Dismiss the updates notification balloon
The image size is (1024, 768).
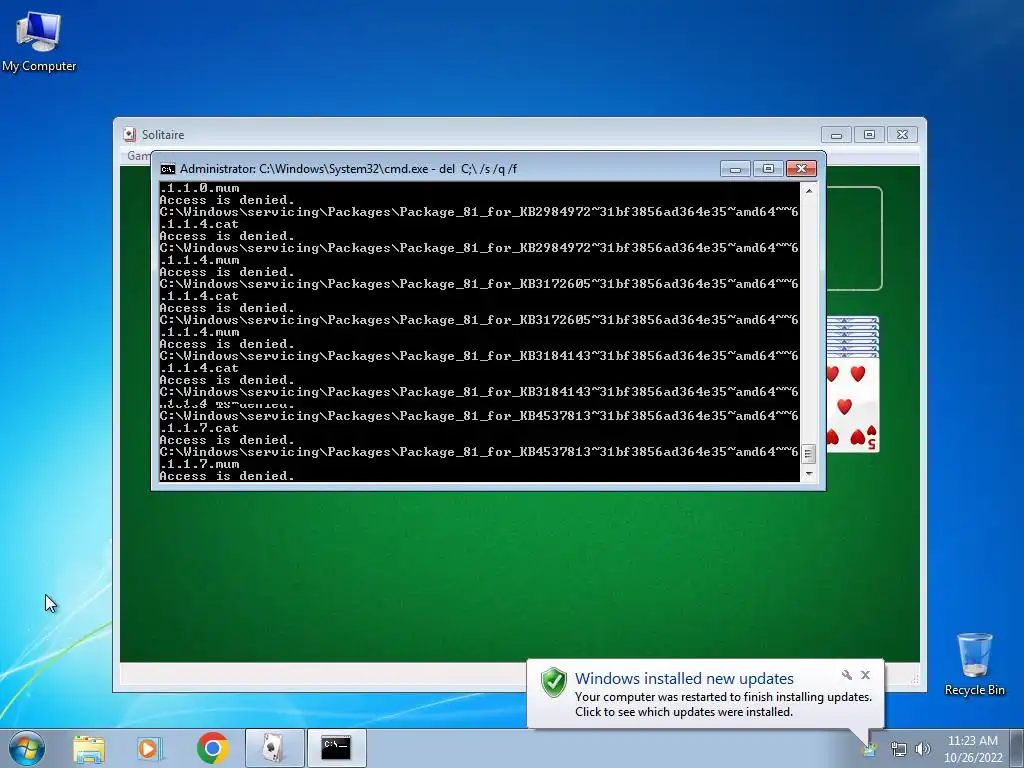point(865,675)
